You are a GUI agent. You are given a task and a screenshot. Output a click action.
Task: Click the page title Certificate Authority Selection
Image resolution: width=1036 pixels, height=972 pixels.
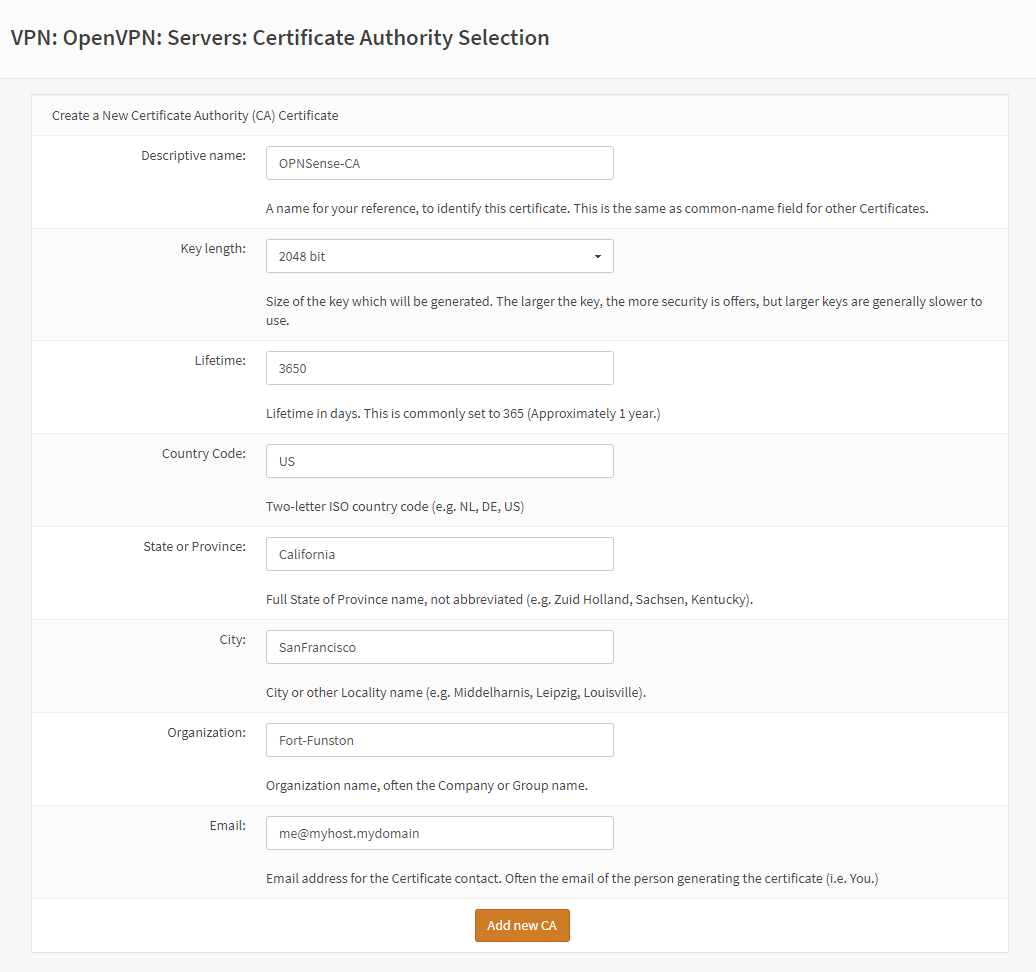pyautogui.click(x=280, y=38)
